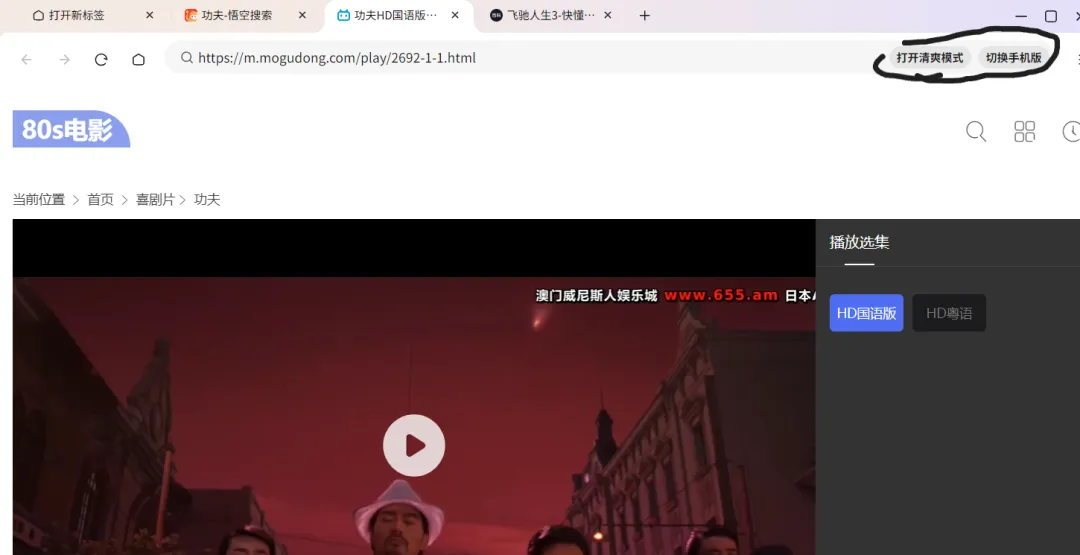The width and height of the screenshot is (1080, 555).
Task: Switch to the 飞驰人生3 tab
Action: coord(551,15)
